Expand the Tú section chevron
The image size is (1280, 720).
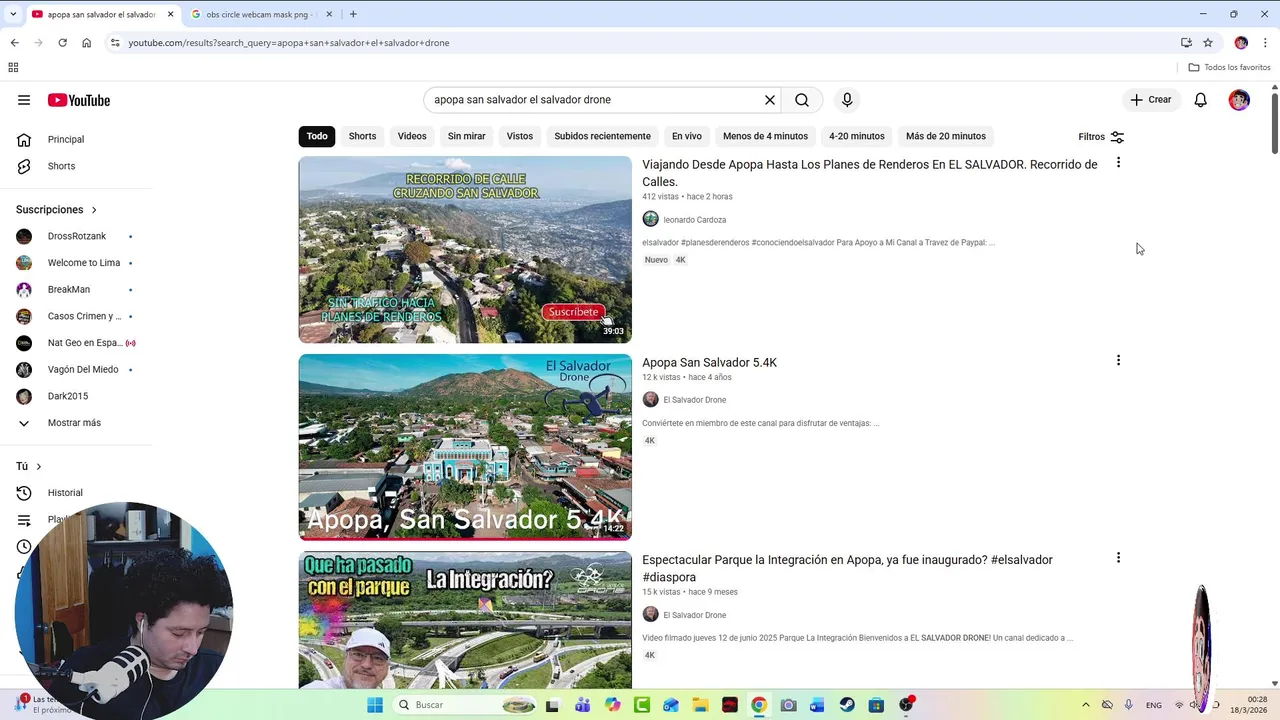pyautogui.click(x=39, y=467)
